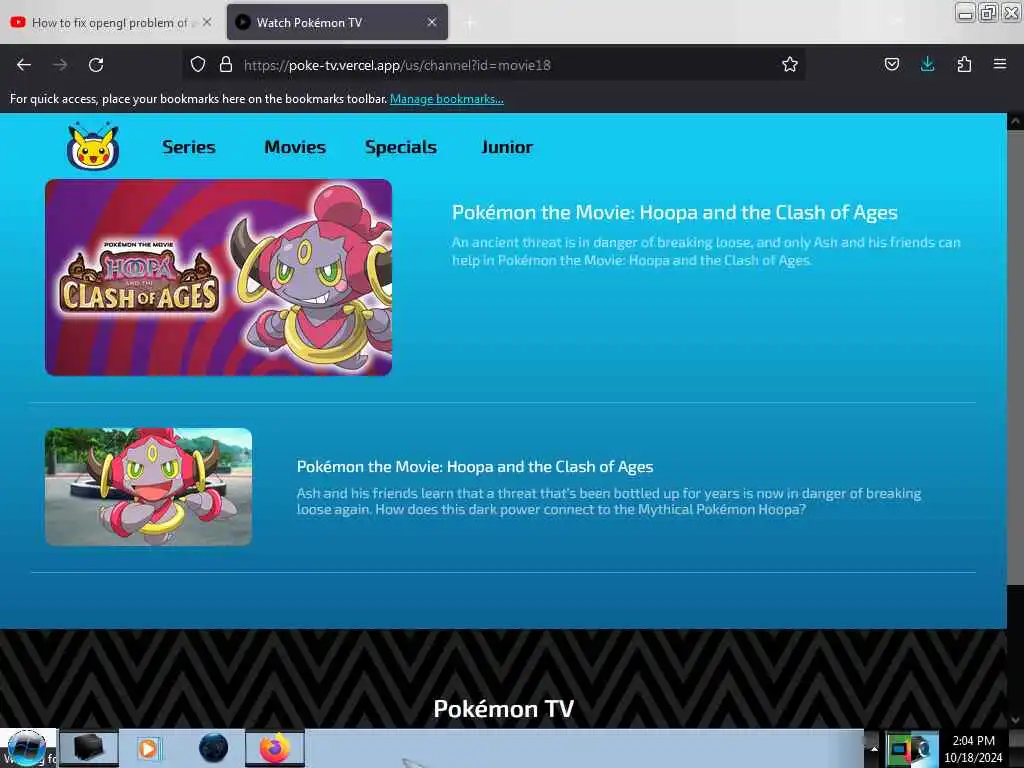Click the Pokémon TV footer heading
The width and height of the screenshot is (1024, 768).
(504, 709)
